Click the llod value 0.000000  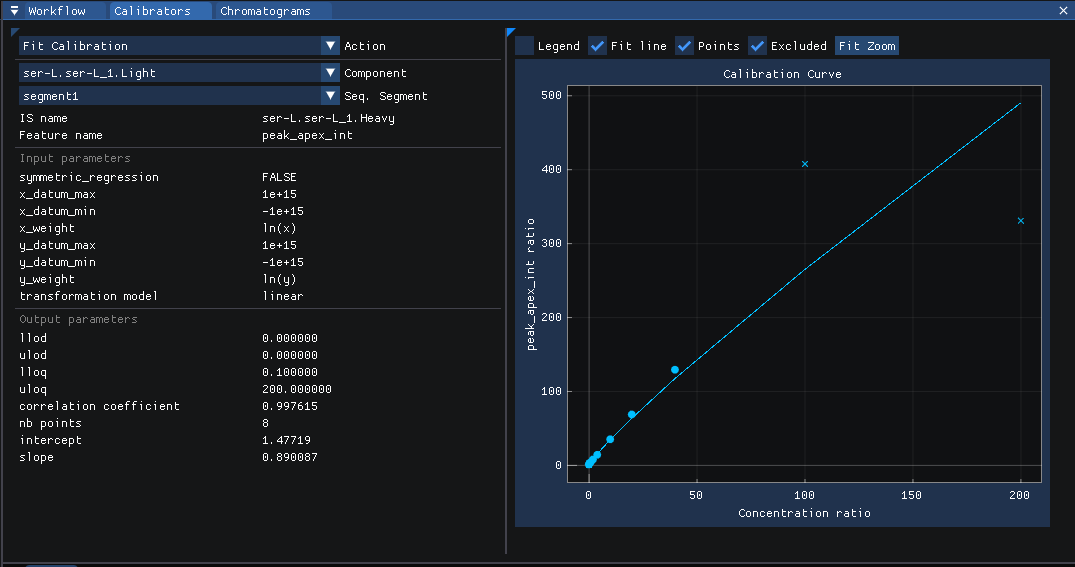(289, 338)
